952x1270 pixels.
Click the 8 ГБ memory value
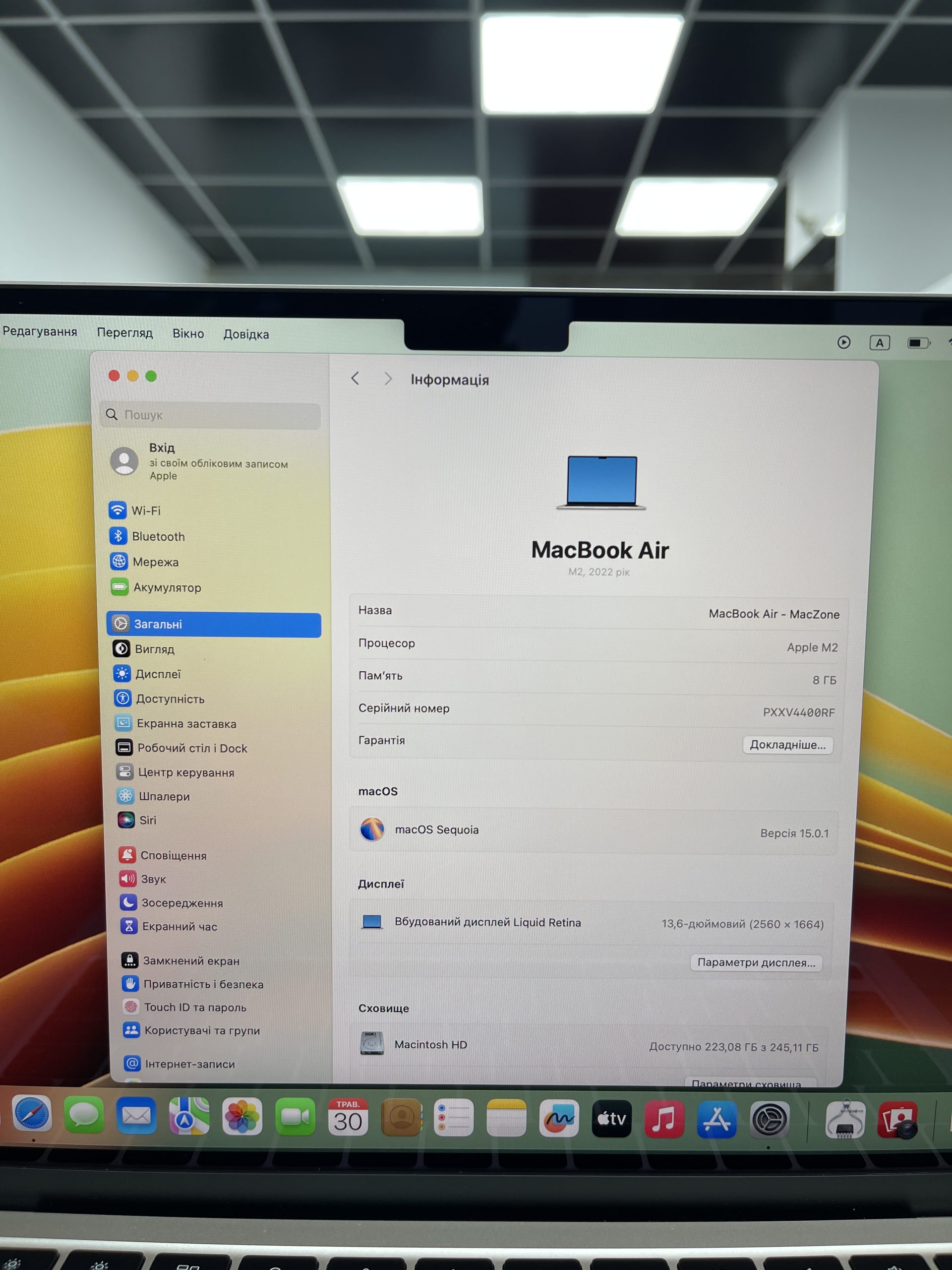point(824,680)
